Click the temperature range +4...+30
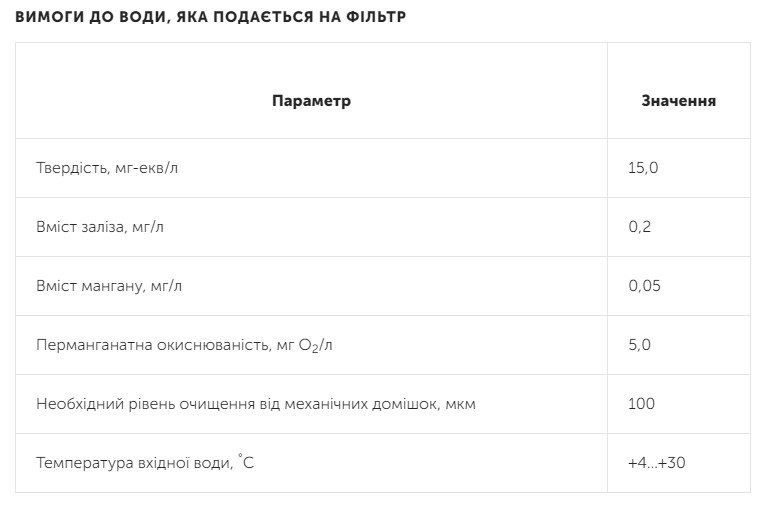The width and height of the screenshot is (773, 507). (656, 463)
